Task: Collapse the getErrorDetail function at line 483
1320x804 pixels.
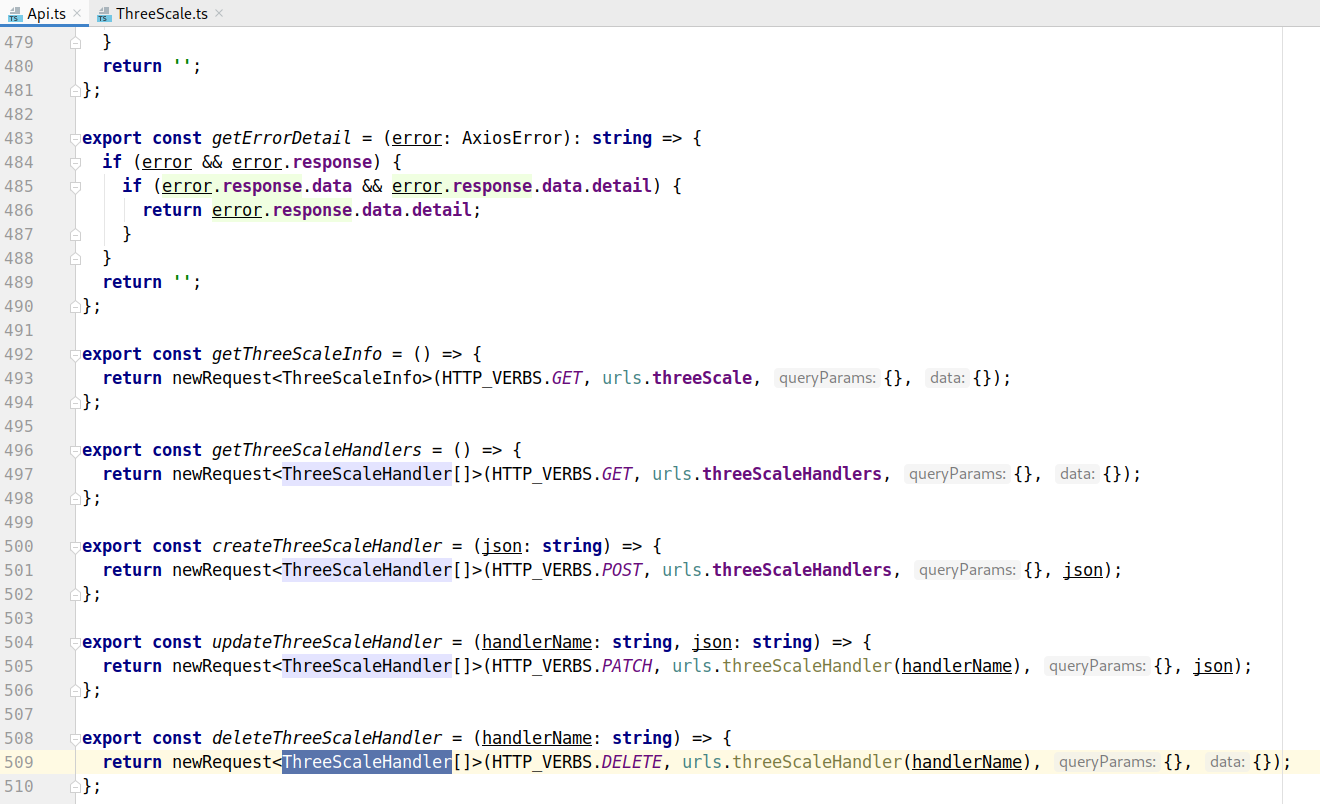Action: point(75,138)
